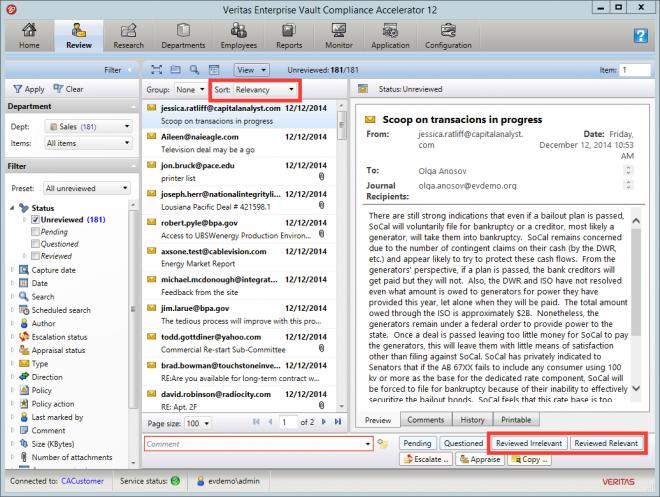Open the Reports section
Image resolution: width=660 pixels, height=497 pixels.
coord(289,36)
